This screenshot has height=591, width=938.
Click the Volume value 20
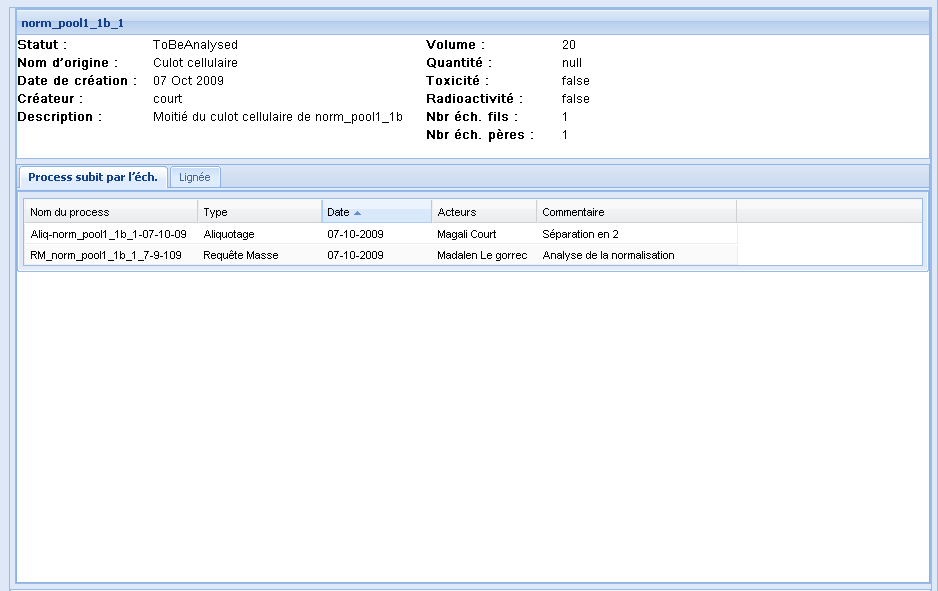pos(567,44)
